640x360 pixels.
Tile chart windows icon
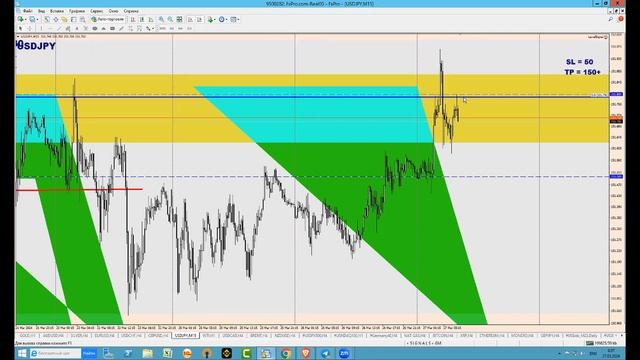point(179,20)
